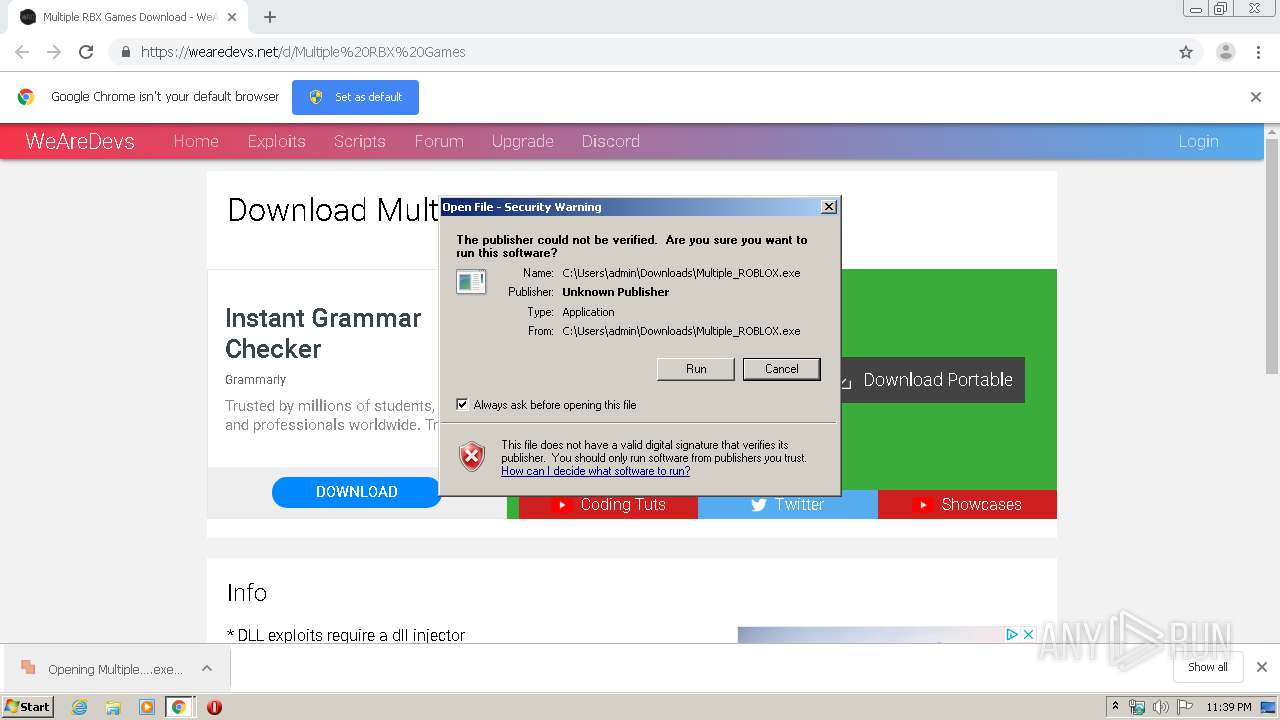Go to Home in site navigation

point(196,141)
